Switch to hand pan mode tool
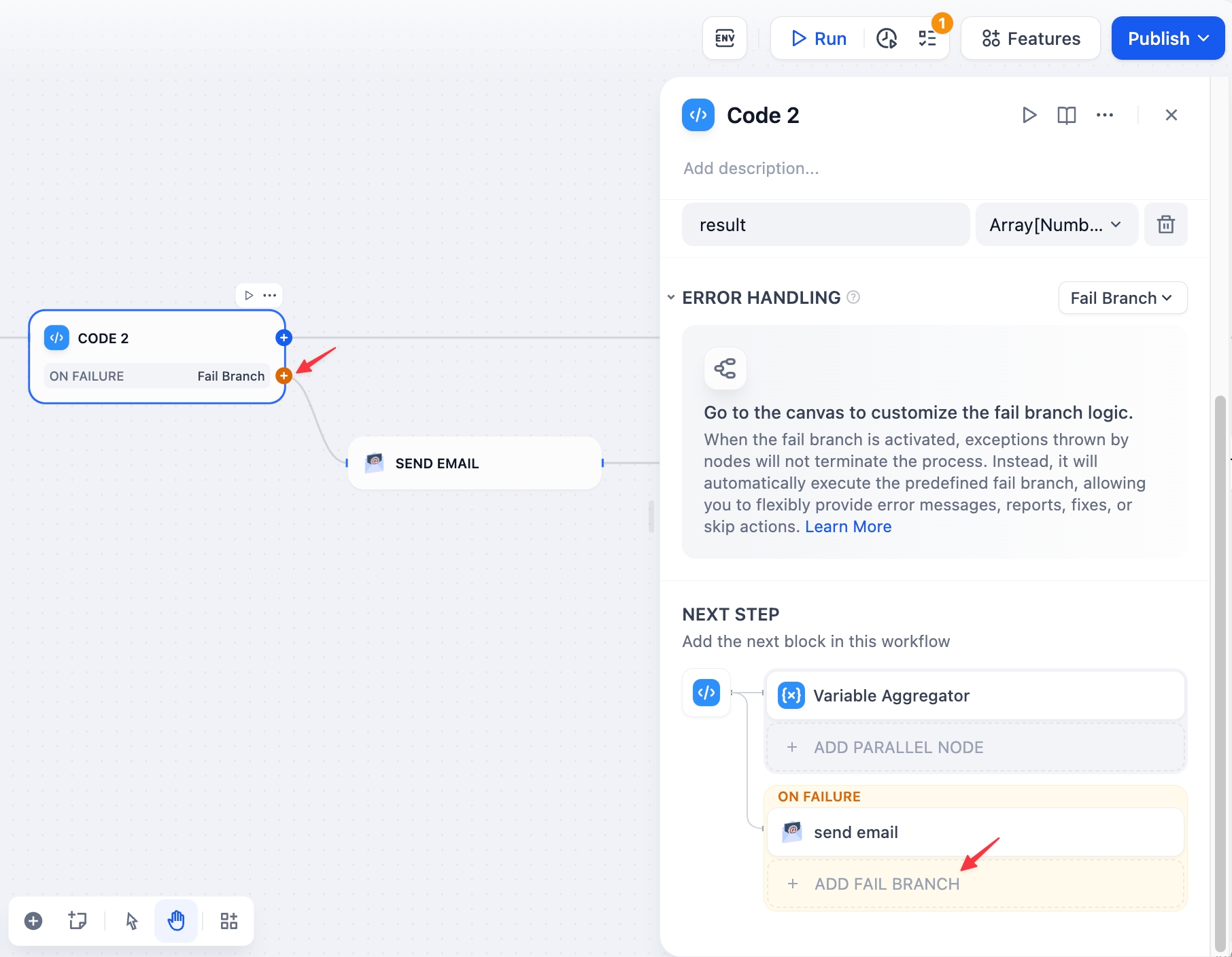1232x957 pixels. [x=176, y=921]
